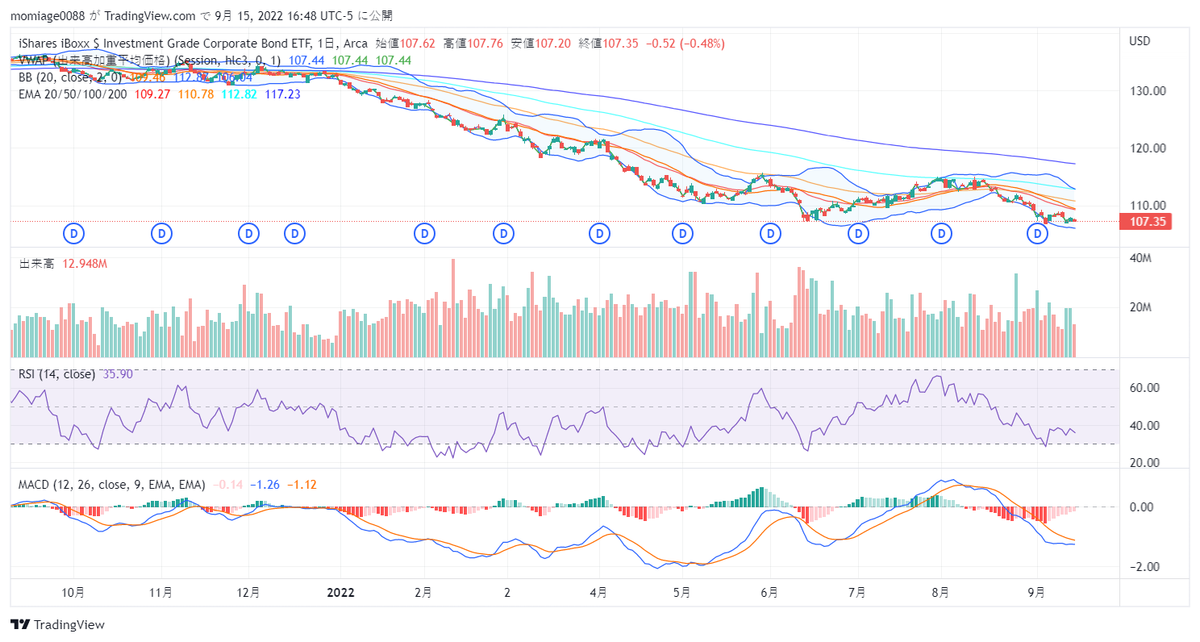Select the VWAP indicator legend
This screenshot has height=642, width=1200.
150,61
